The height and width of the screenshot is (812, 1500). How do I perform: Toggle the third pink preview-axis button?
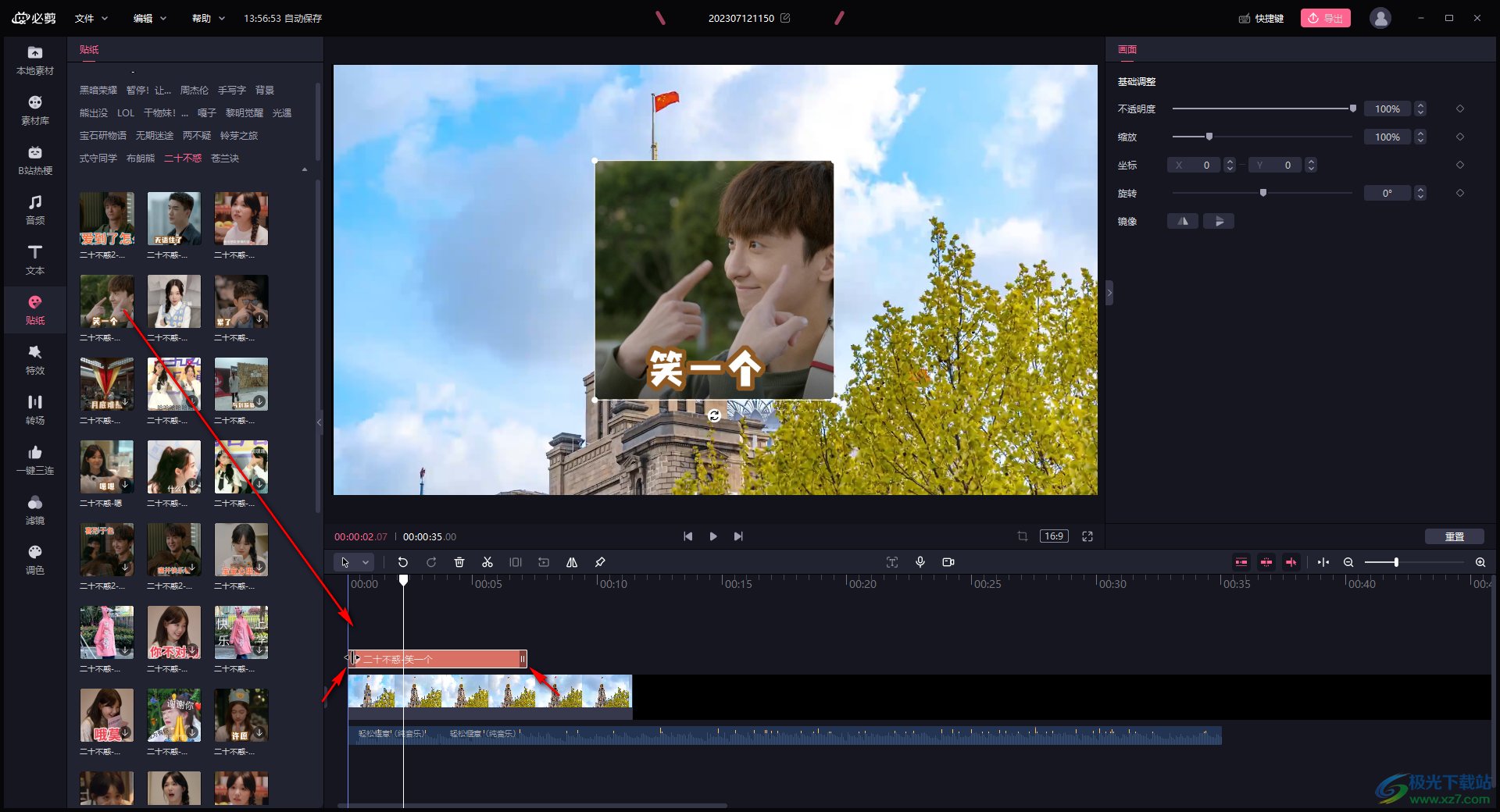click(1291, 562)
